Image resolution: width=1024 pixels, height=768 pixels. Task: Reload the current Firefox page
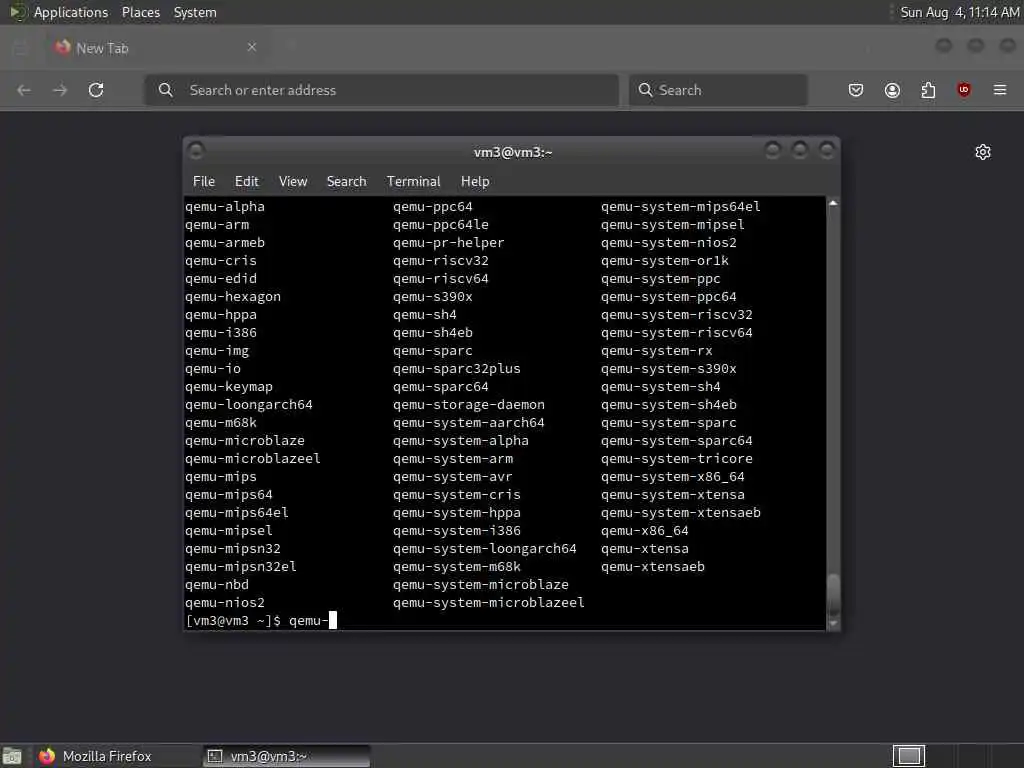(96, 90)
